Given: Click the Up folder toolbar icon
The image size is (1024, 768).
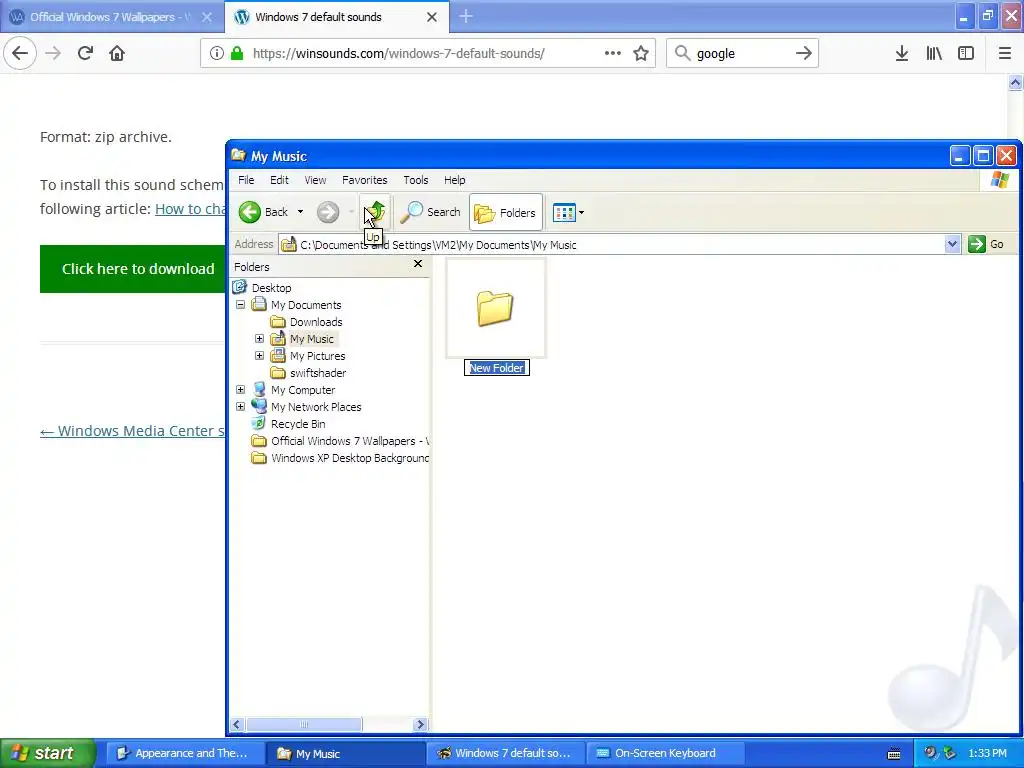Looking at the screenshot, I should pos(375,212).
